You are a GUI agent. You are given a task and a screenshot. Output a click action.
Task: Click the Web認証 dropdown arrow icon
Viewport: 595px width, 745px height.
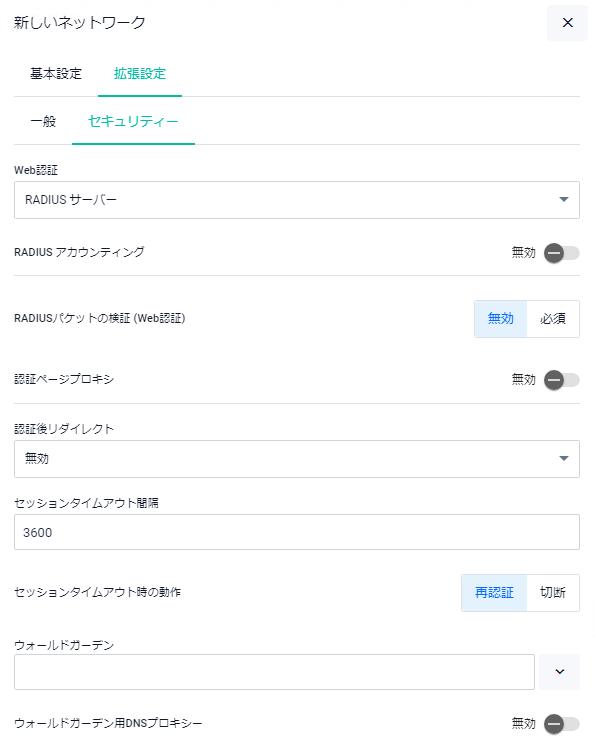click(564, 200)
